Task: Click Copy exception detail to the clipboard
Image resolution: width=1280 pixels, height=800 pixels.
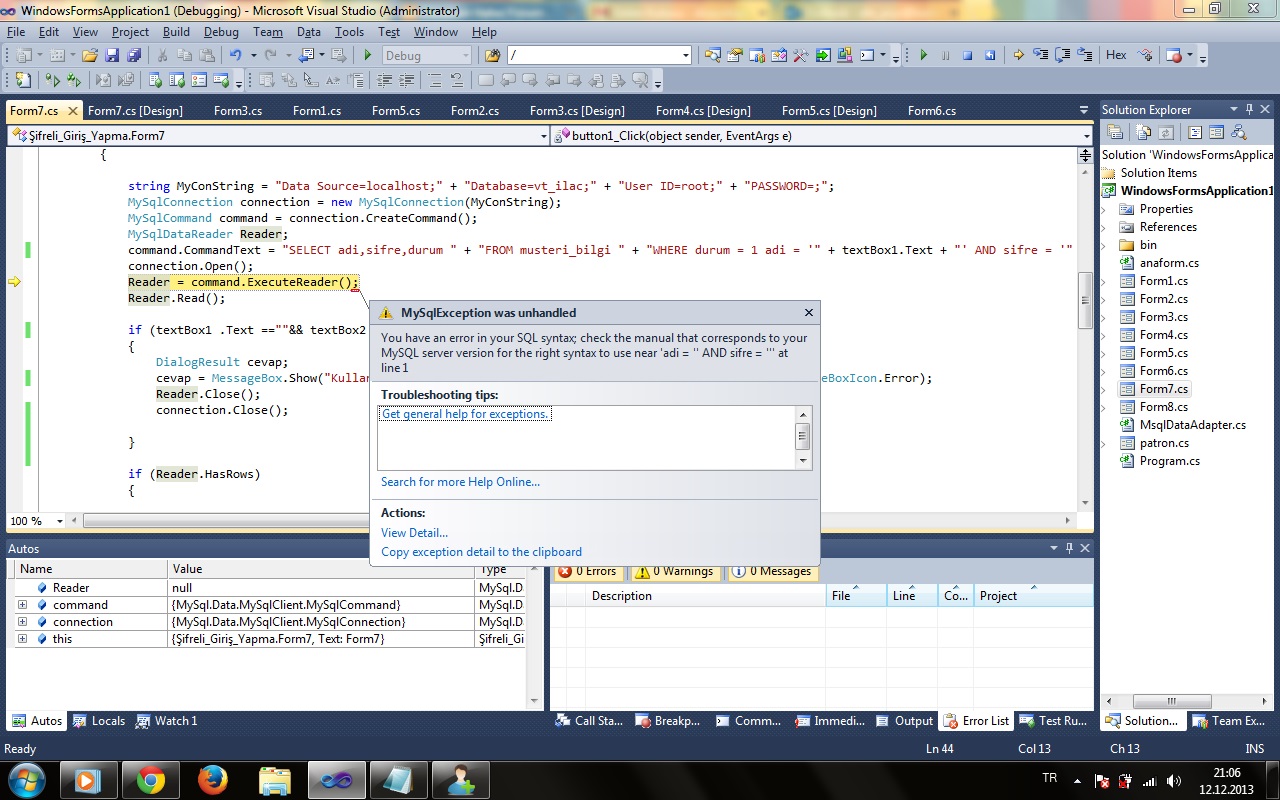Action: pos(481,552)
